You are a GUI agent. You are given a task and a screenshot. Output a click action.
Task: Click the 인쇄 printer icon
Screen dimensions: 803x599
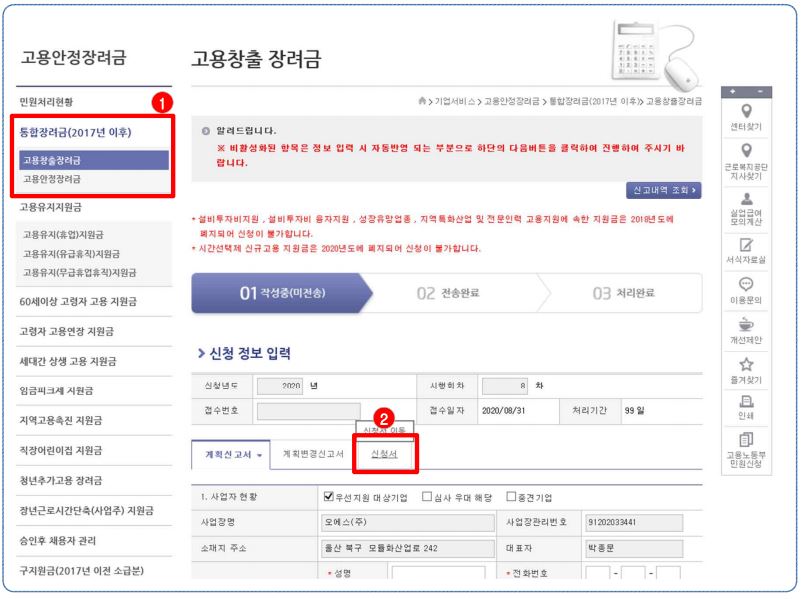click(x=746, y=401)
